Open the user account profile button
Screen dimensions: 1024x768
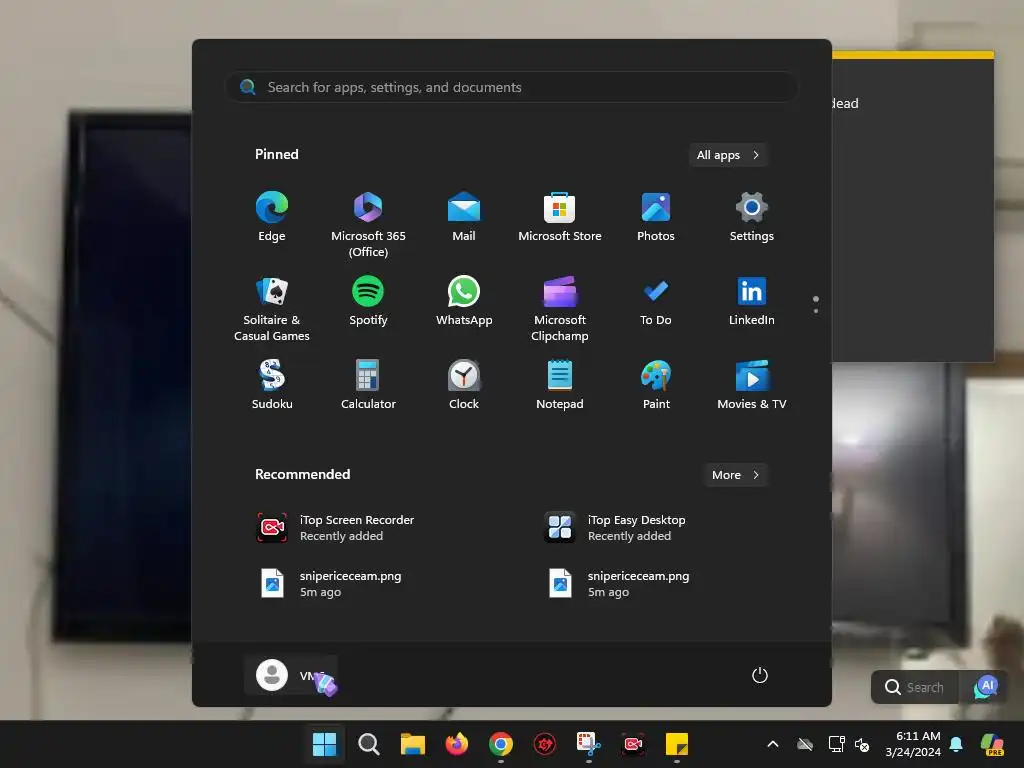point(291,675)
